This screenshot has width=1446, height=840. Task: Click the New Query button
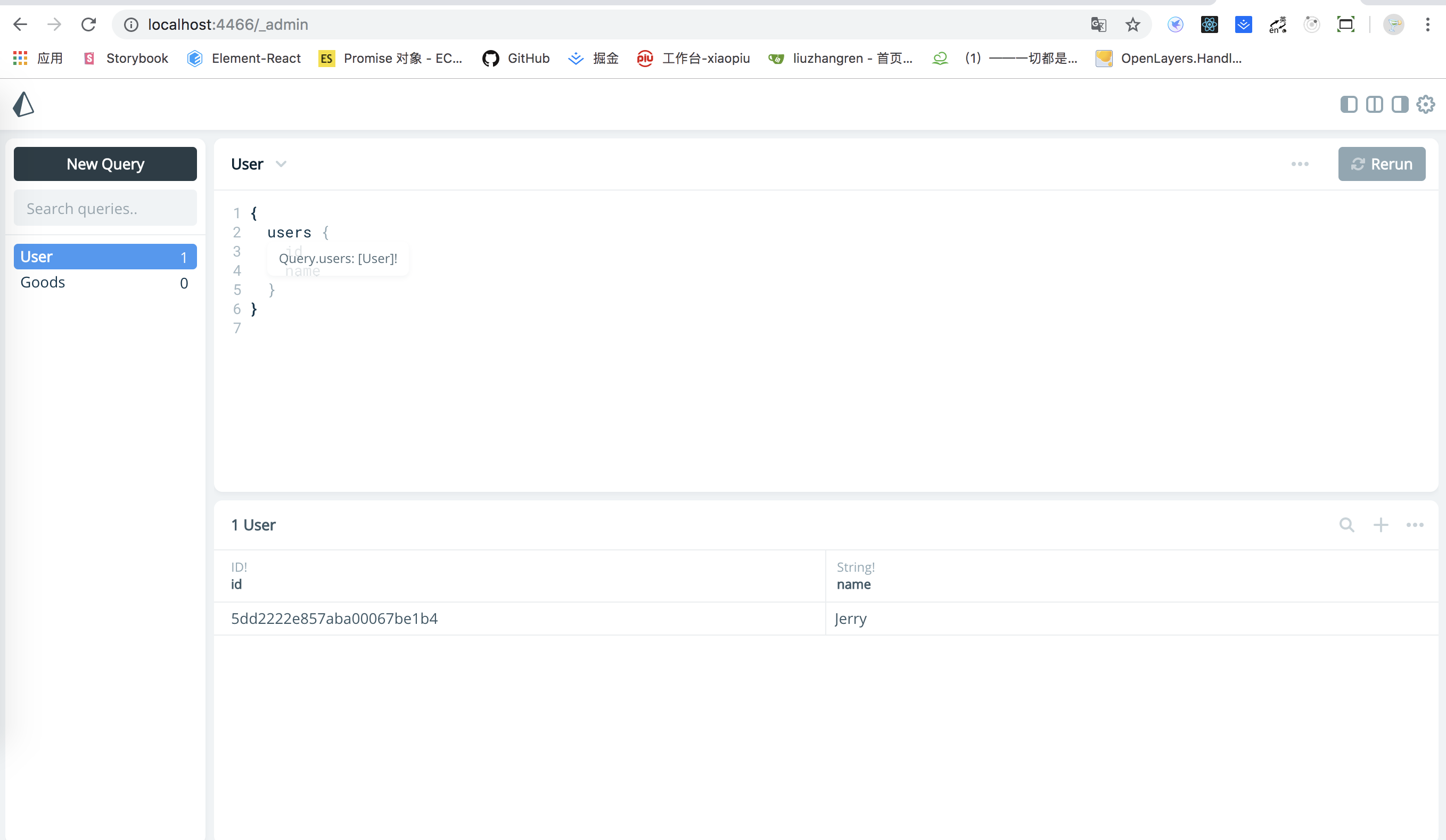[105, 164]
